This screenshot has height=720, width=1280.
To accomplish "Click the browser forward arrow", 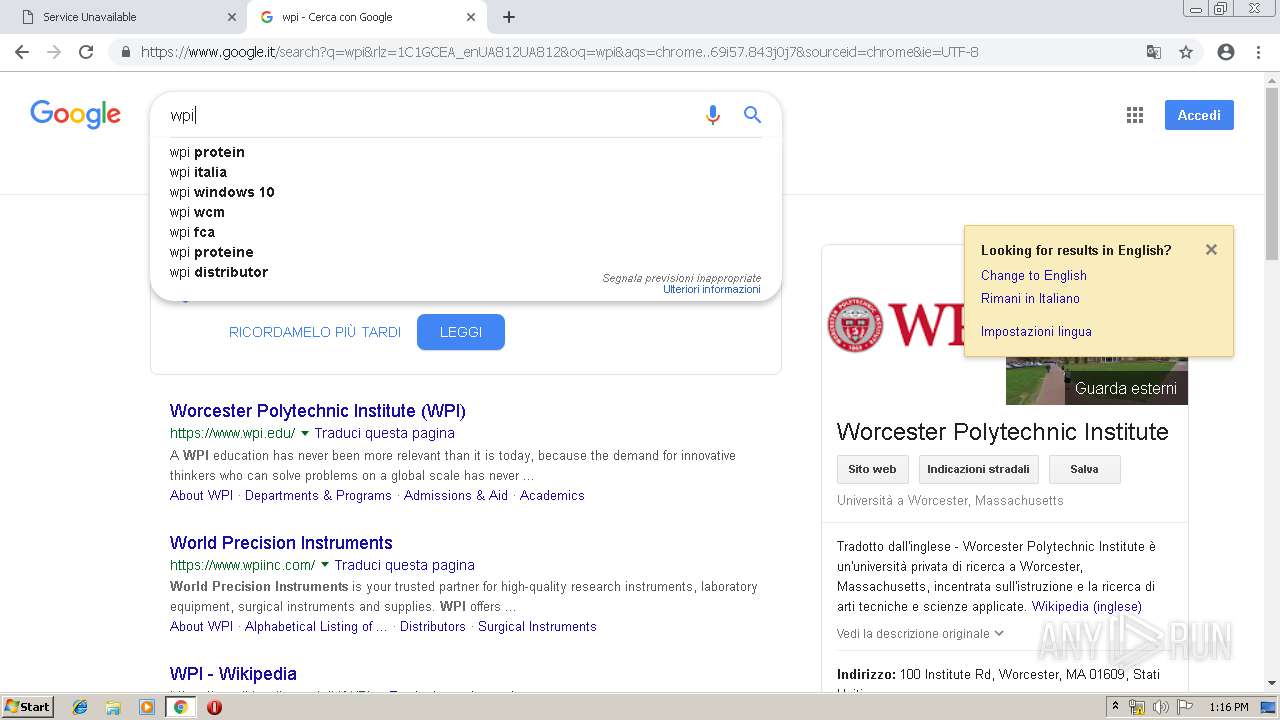I will 54,52.
